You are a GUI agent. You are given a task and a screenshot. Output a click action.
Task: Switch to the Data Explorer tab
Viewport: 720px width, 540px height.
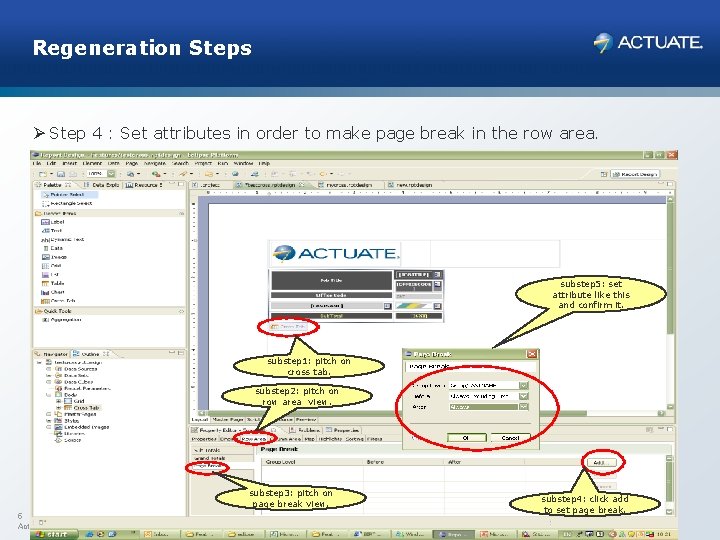coord(101,185)
